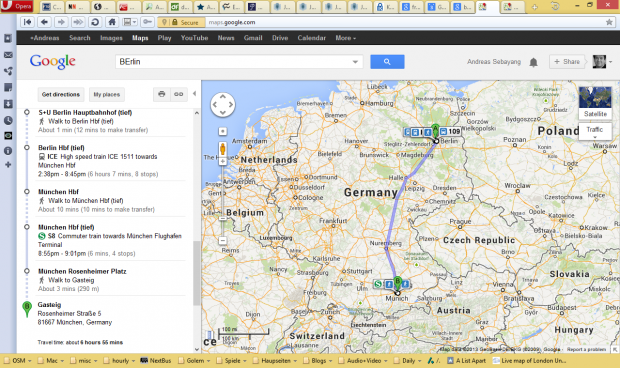Click the maps.google.com address field
Image resolution: width=620 pixels, height=368 pixels.
tap(403, 23)
